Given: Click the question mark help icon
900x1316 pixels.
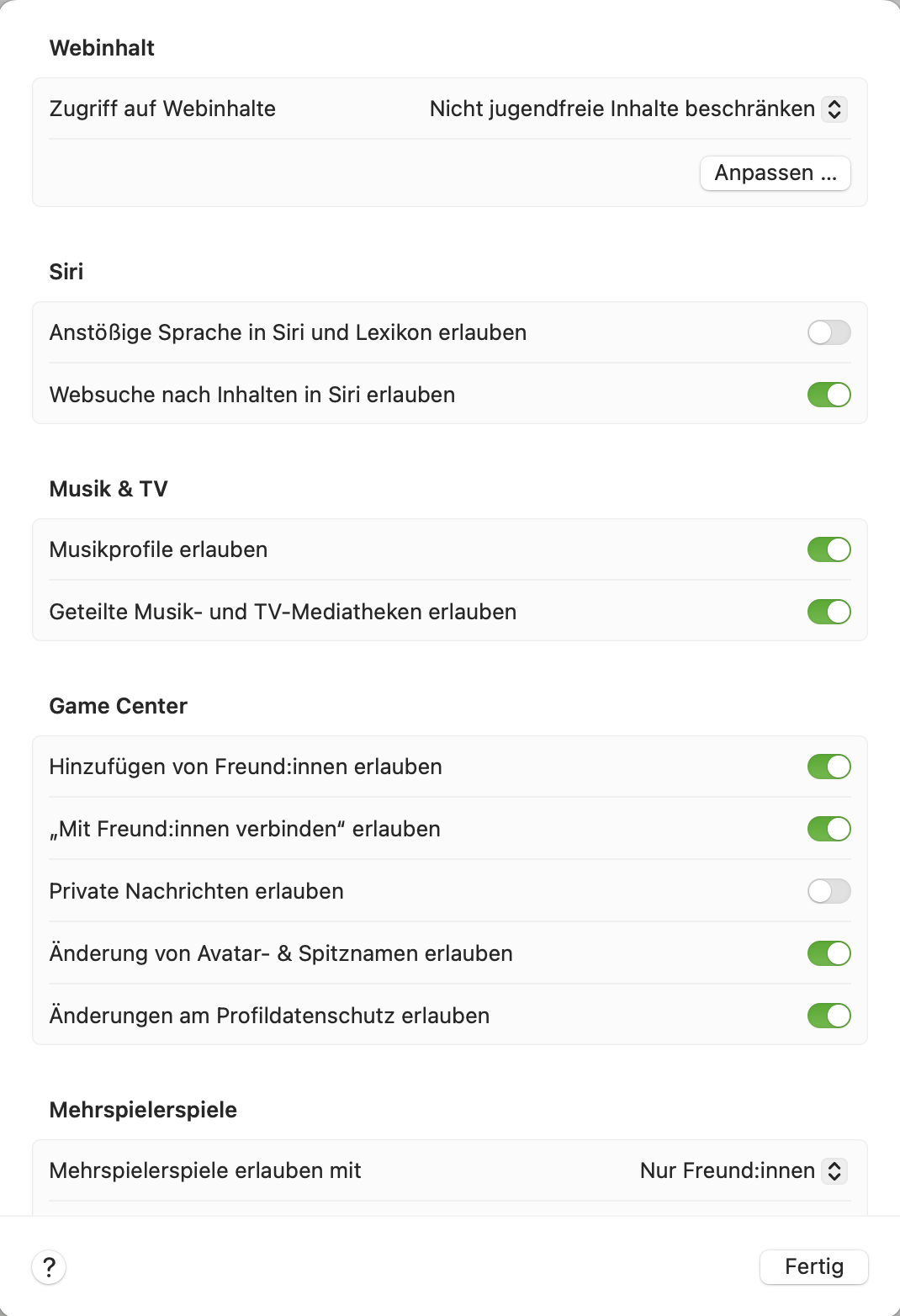Looking at the screenshot, I should 49,1267.
